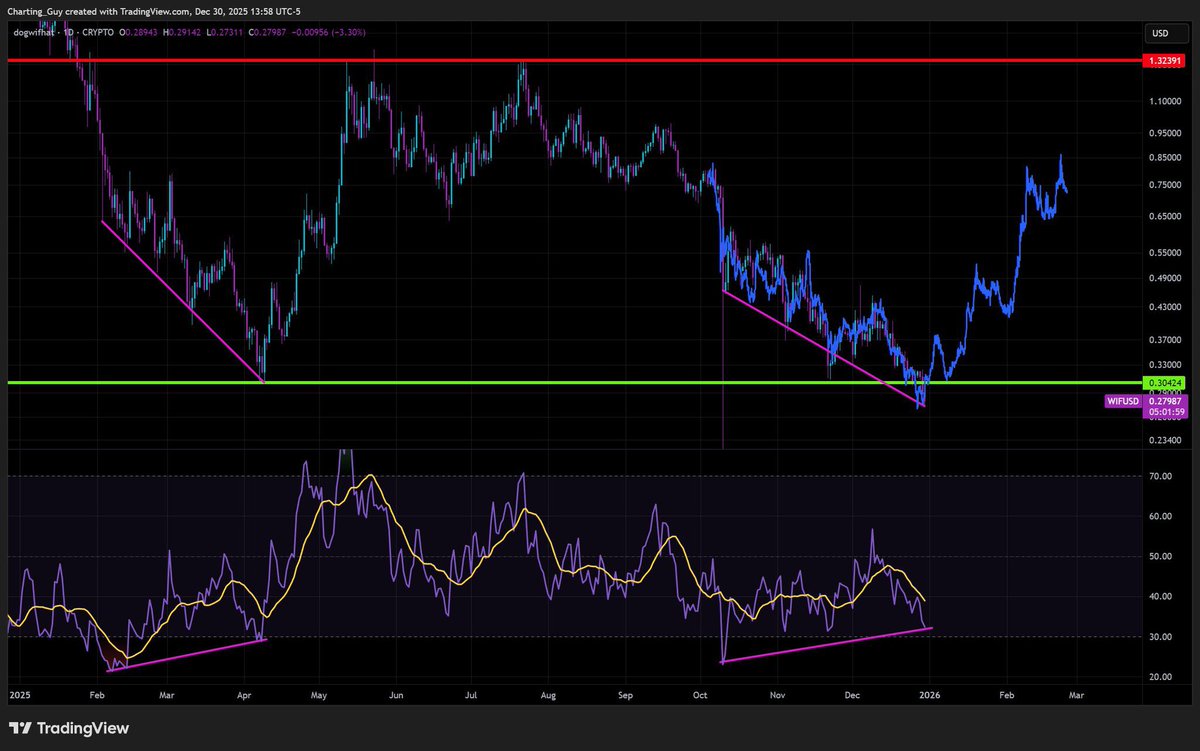1200x751 pixels.
Task: Click the 70.00 RSI scale label
Action: [1161, 477]
